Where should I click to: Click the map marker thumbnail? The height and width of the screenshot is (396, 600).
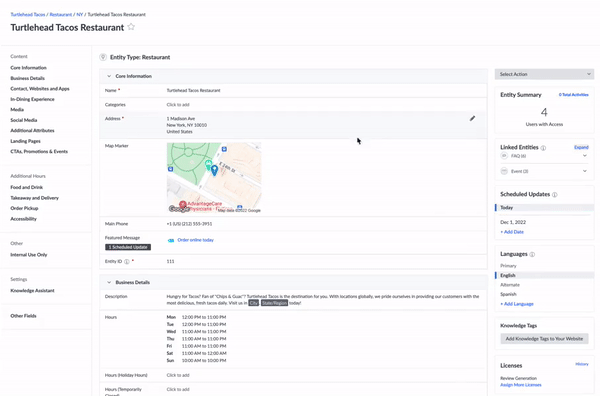(214, 178)
